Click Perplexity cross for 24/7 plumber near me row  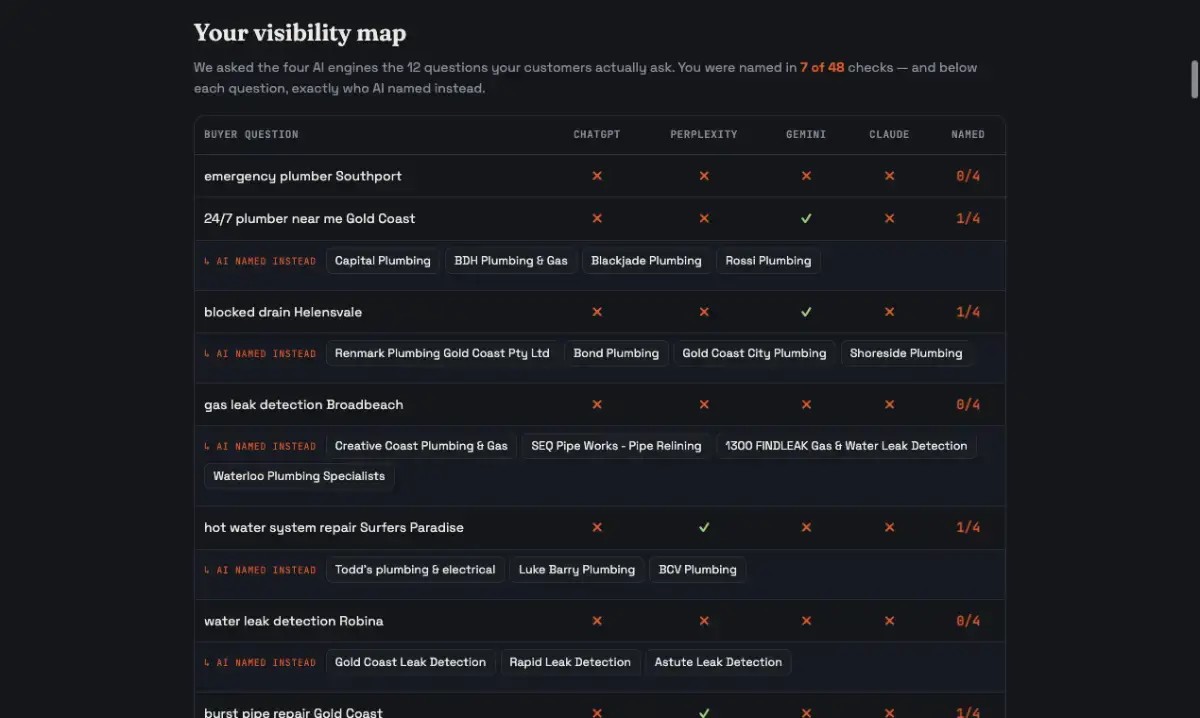(704, 218)
